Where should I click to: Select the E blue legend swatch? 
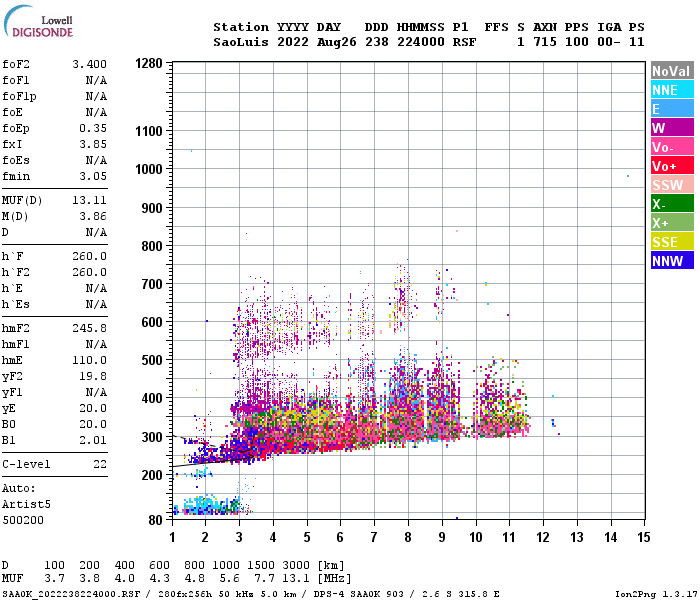672,109
